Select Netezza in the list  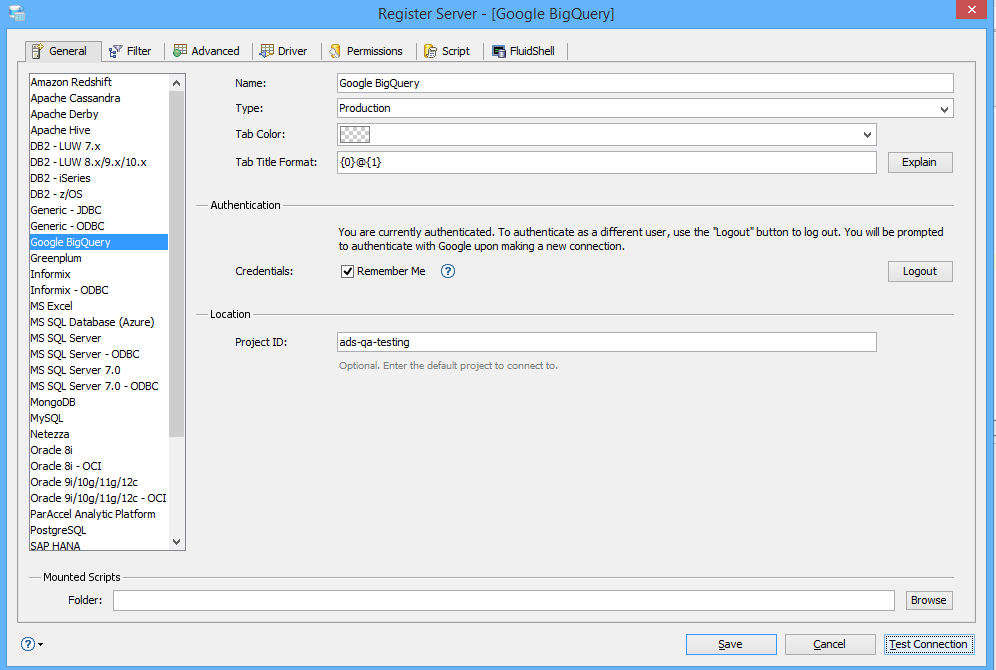pos(99,434)
